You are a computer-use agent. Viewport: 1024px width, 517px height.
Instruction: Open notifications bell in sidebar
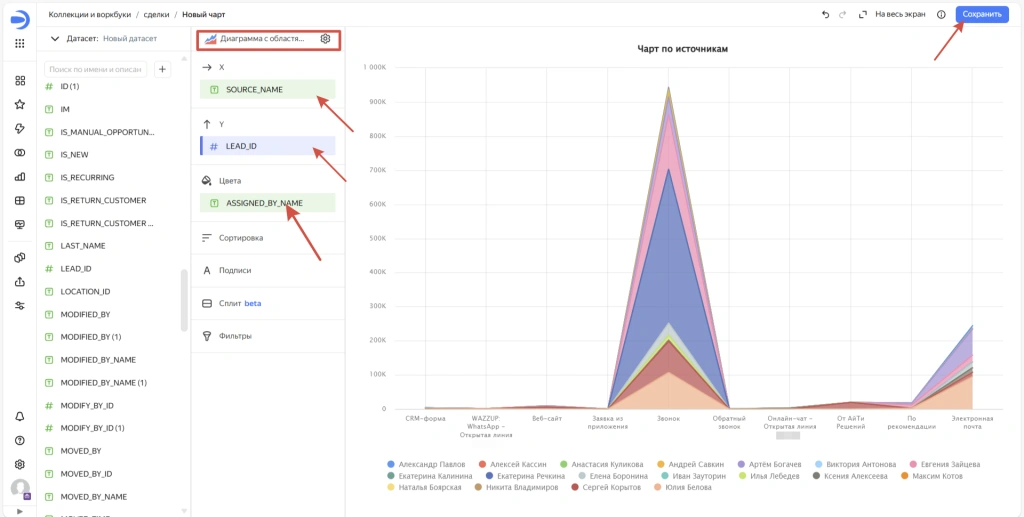click(20, 416)
